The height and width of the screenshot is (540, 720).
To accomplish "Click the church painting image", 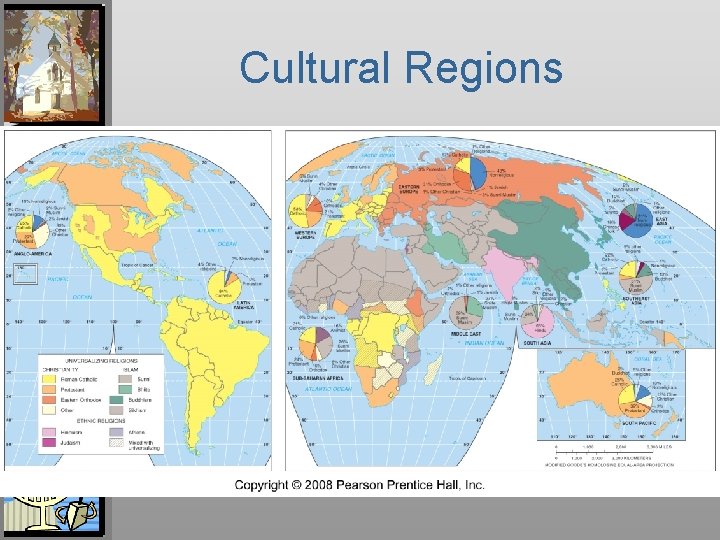I will point(52,64).
